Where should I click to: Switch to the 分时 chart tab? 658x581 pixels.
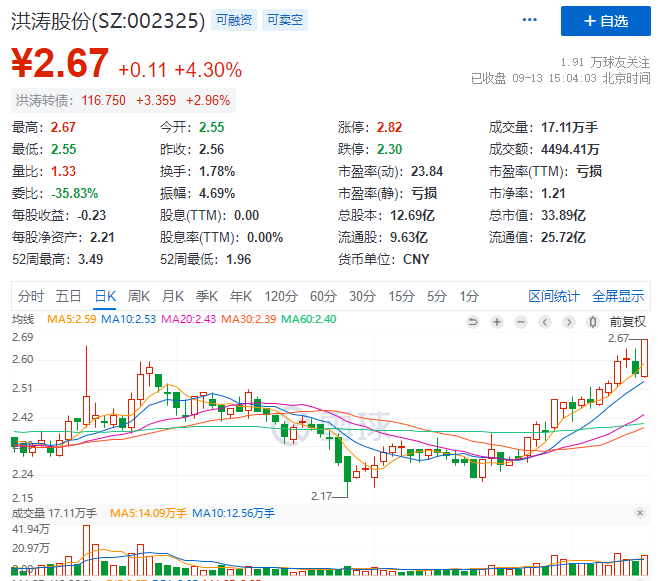click(x=31, y=296)
